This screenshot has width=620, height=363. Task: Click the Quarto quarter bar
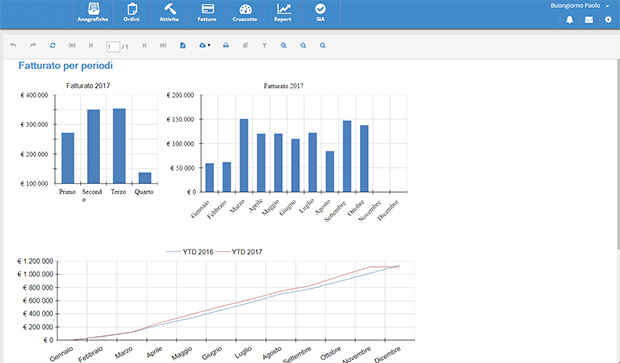click(145, 178)
